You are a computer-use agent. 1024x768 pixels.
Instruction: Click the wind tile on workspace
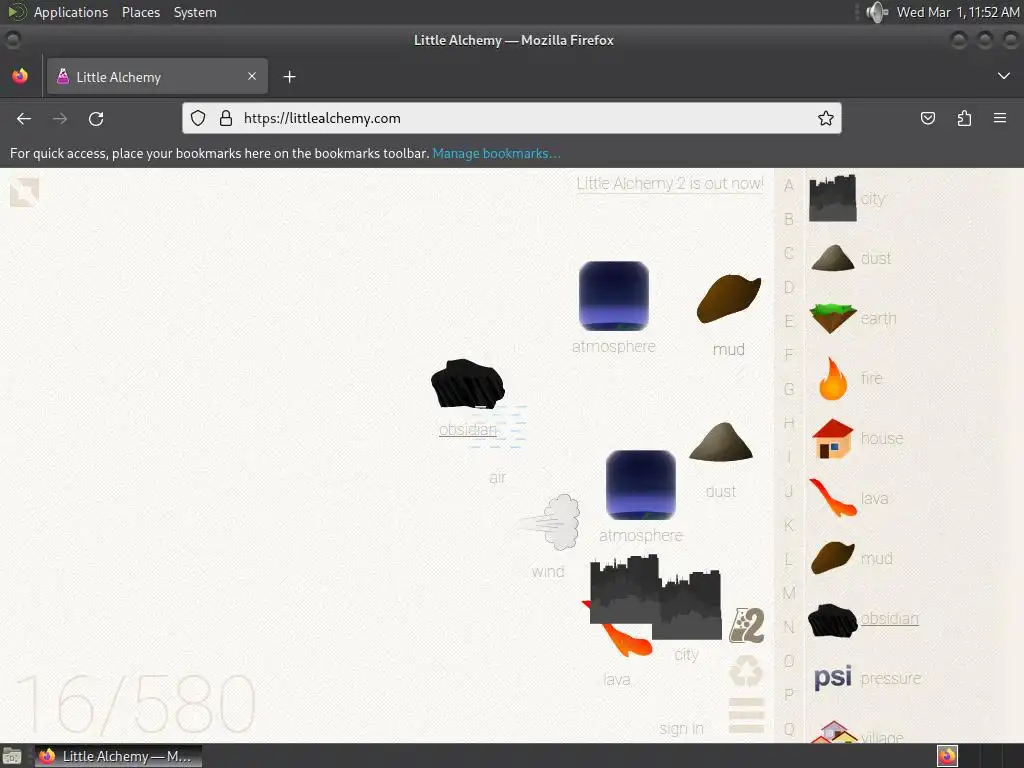coord(549,522)
